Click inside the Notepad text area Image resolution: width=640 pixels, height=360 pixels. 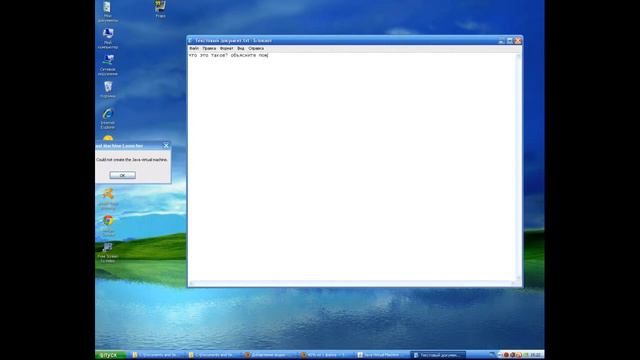click(x=352, y=167)
